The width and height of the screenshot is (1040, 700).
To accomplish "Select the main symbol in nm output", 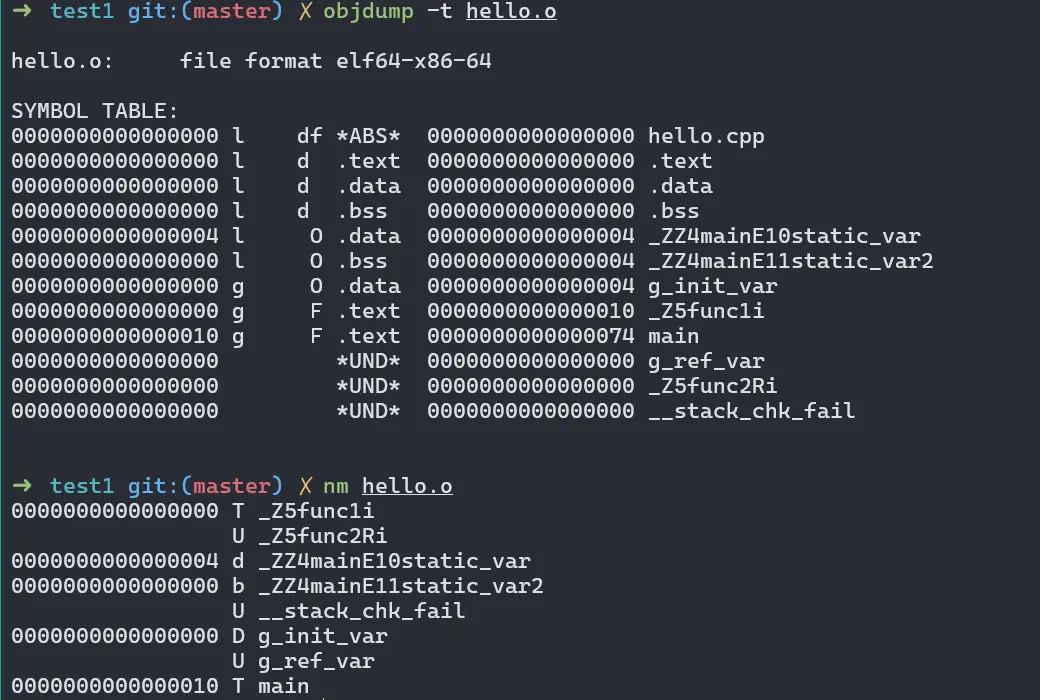I will point(283,686).
